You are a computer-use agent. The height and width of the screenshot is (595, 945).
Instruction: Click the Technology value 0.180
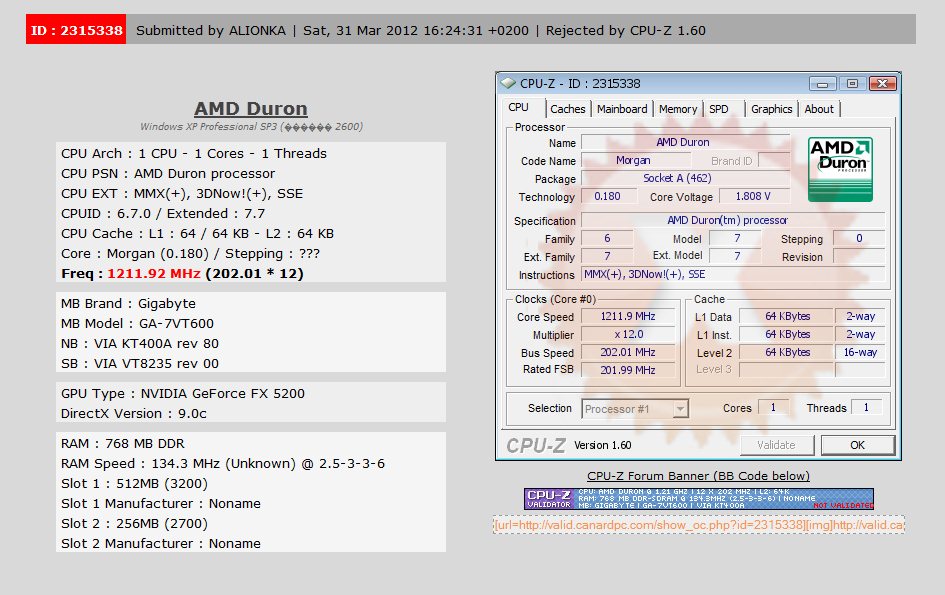coord(608,197)
